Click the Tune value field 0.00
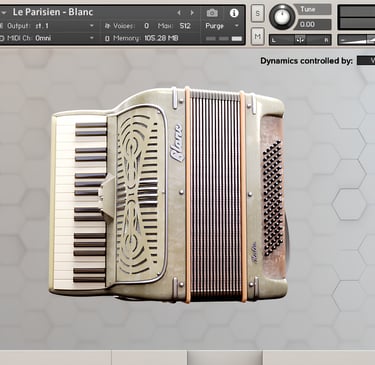The width and height of the screenshot is (375, 365). pos(314,24)
